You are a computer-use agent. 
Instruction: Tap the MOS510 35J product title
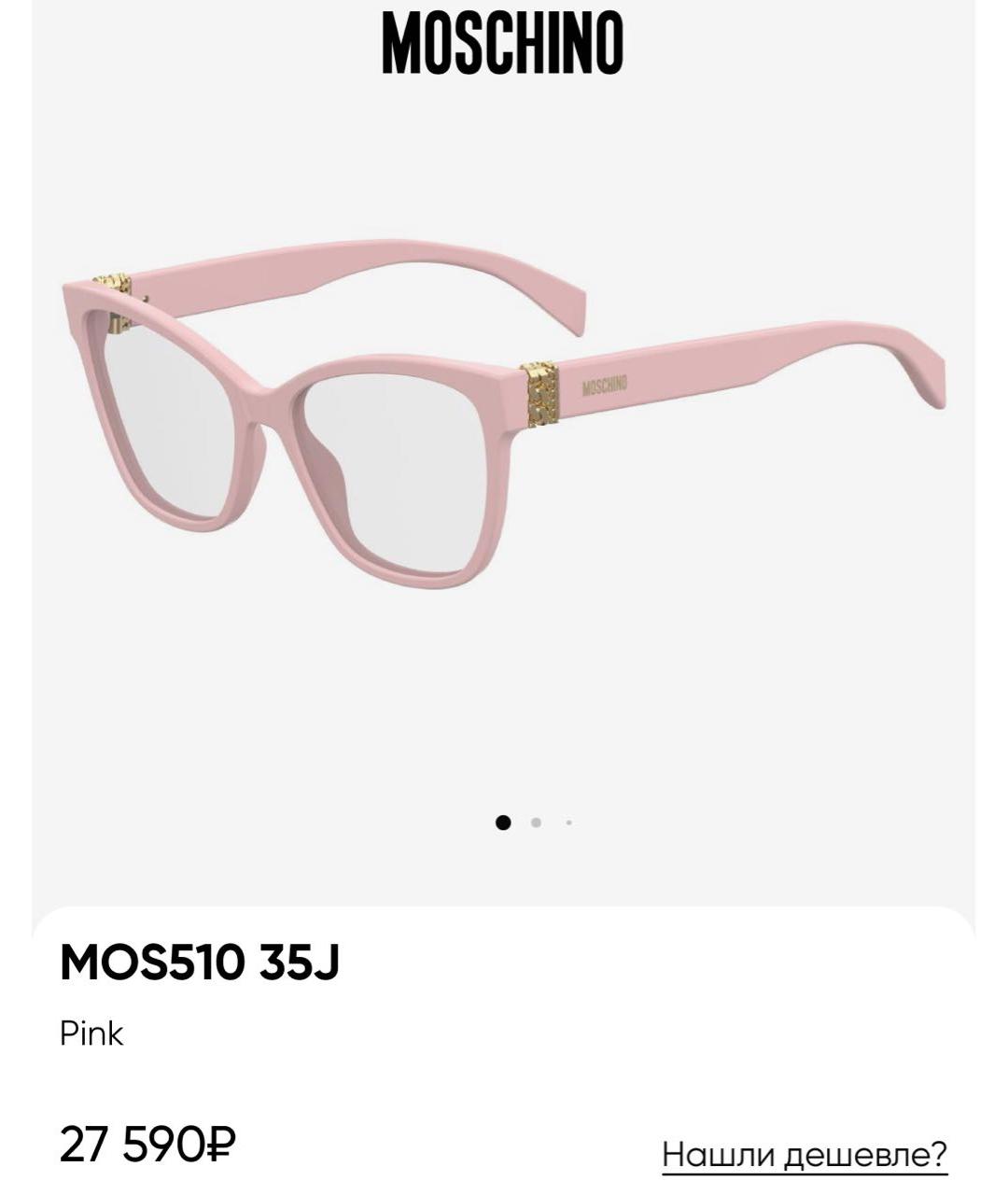click(x=200, y=962)
